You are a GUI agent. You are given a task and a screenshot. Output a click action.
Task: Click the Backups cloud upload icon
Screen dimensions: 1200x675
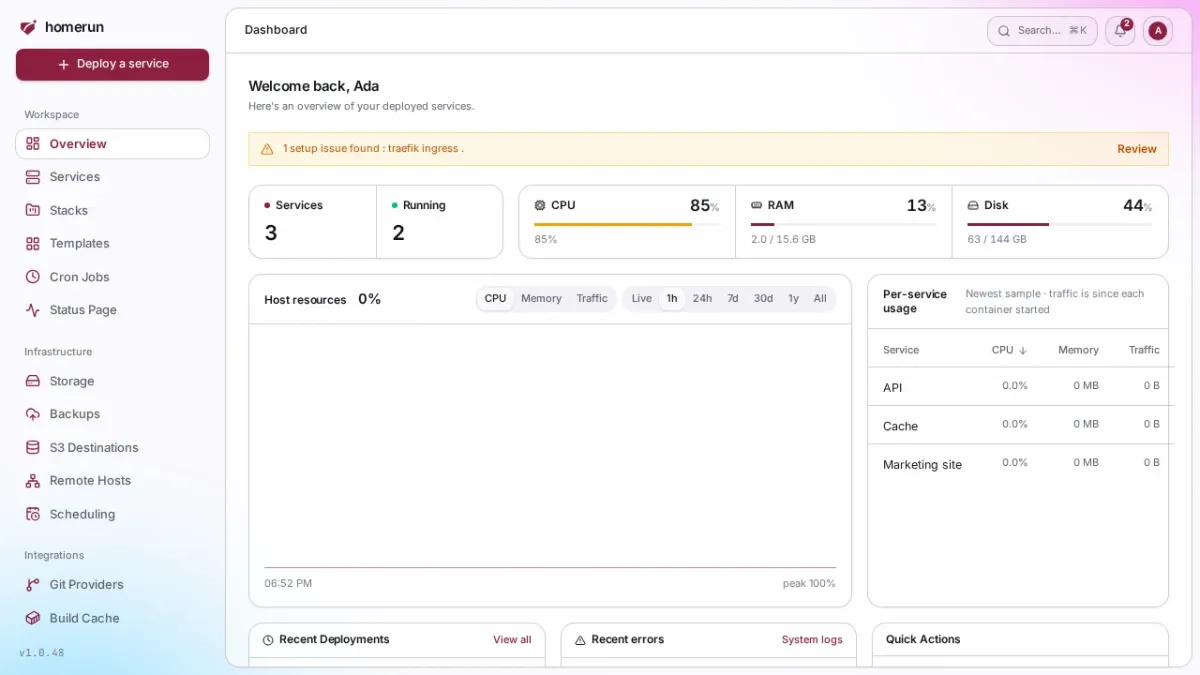click(32, 414)
